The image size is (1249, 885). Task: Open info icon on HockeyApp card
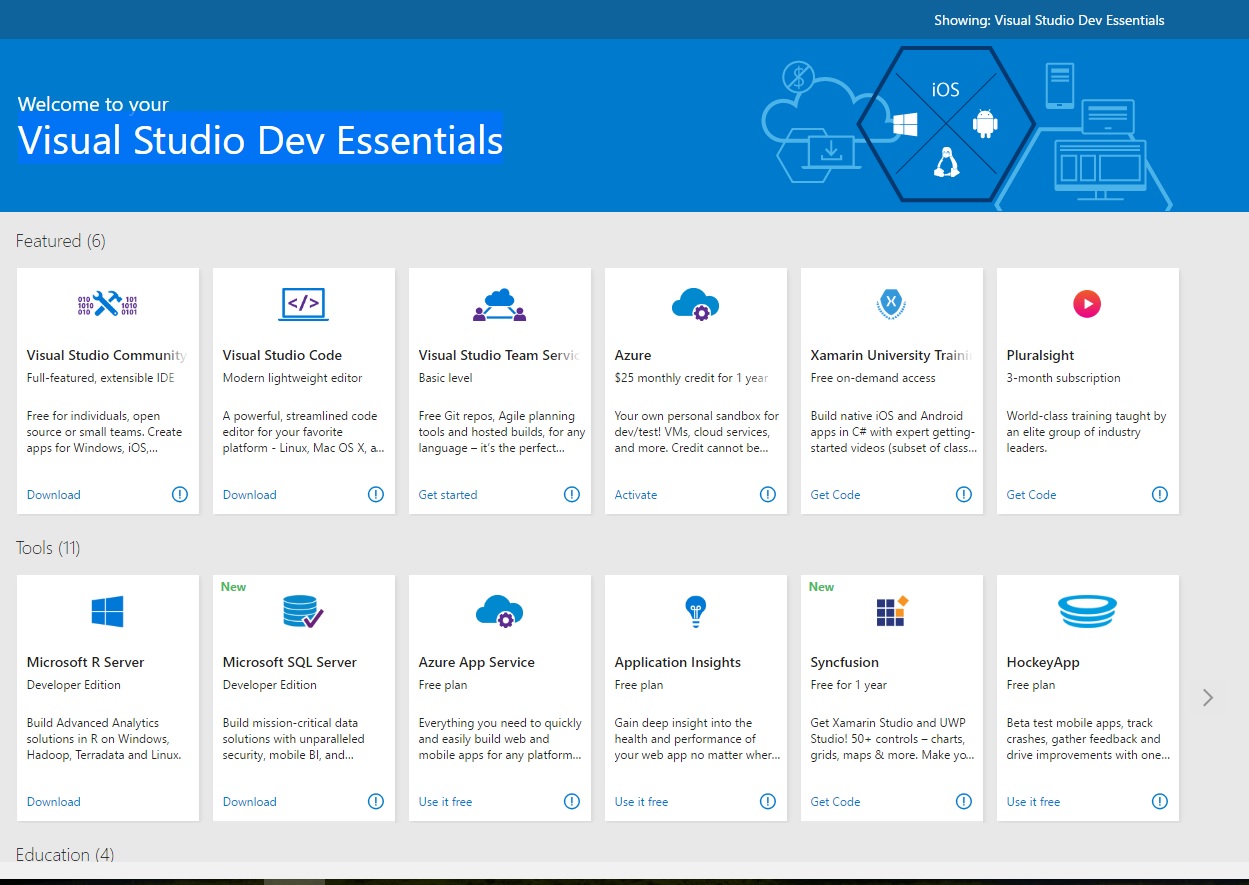[1160, 801]
